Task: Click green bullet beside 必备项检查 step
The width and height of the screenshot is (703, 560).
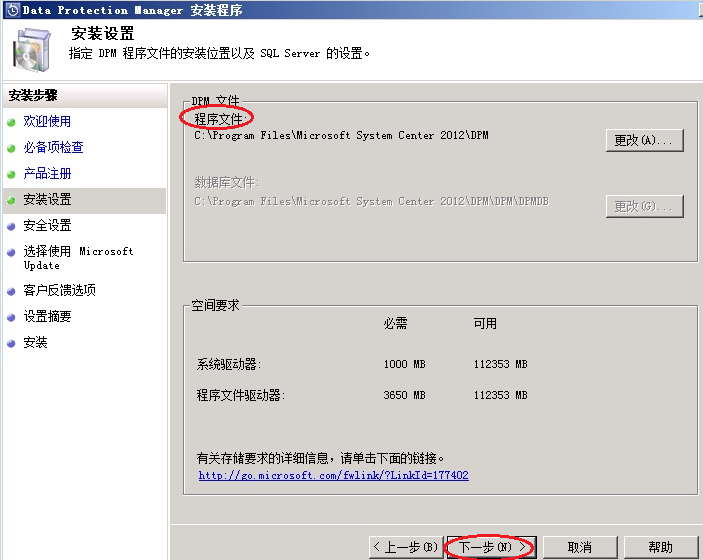Action: [x=11, y=148]
